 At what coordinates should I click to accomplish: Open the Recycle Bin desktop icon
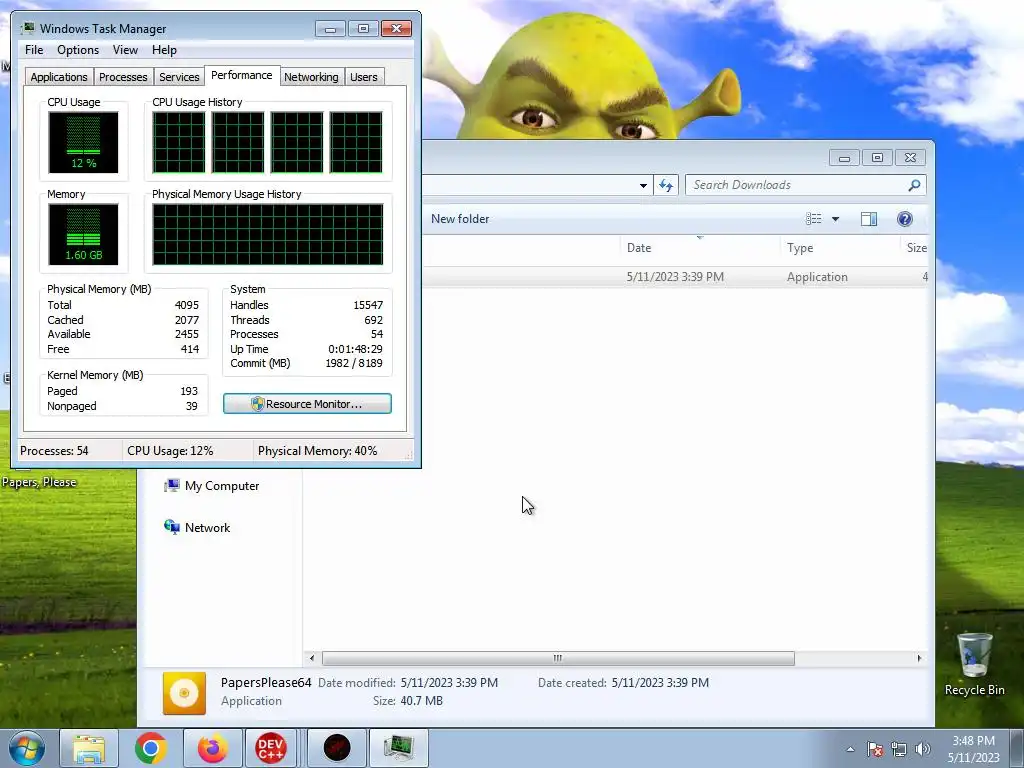click(x=974, y=664)
